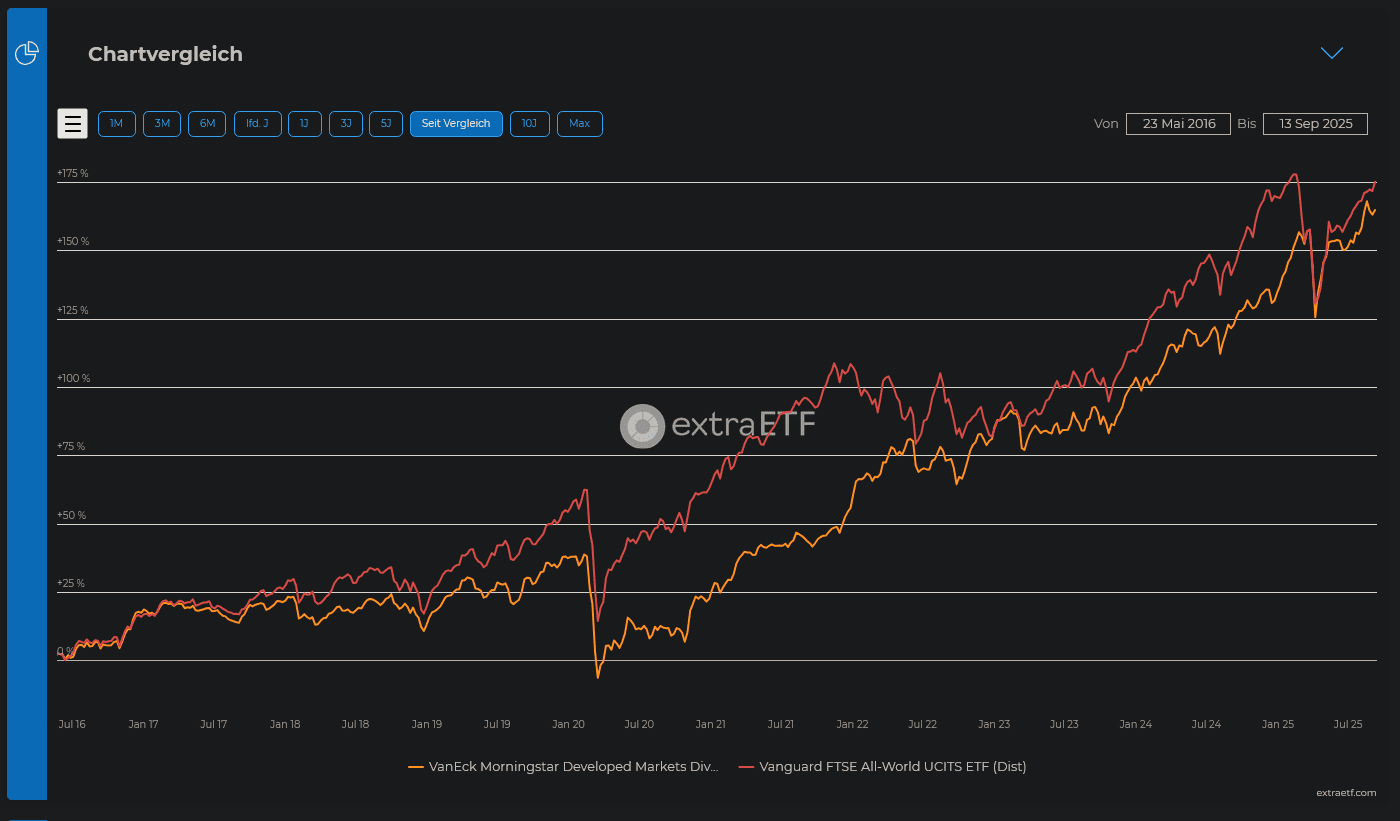Switch chart to 6M range

click(x=207, y=124)
